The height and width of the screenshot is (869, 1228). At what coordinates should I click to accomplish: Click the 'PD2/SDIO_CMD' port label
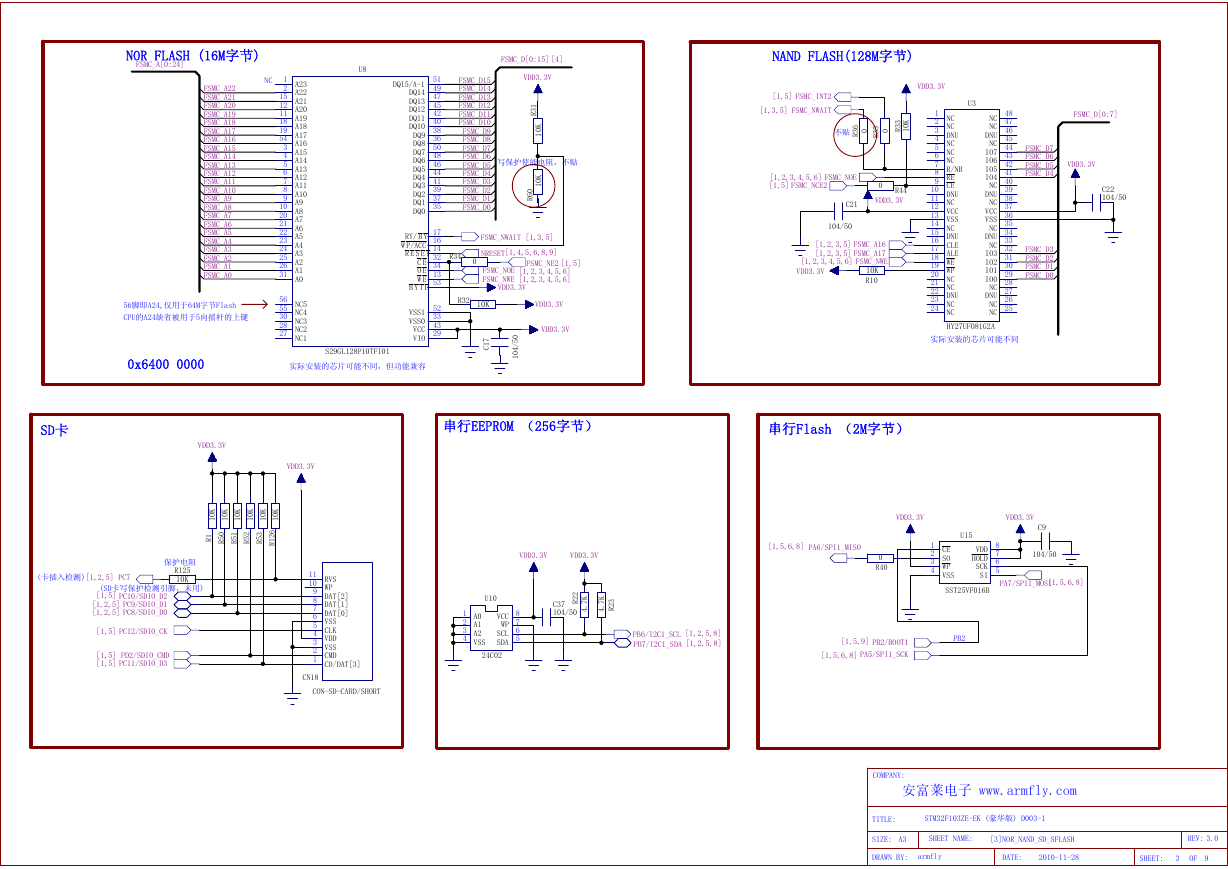click(x=145, y=655)
